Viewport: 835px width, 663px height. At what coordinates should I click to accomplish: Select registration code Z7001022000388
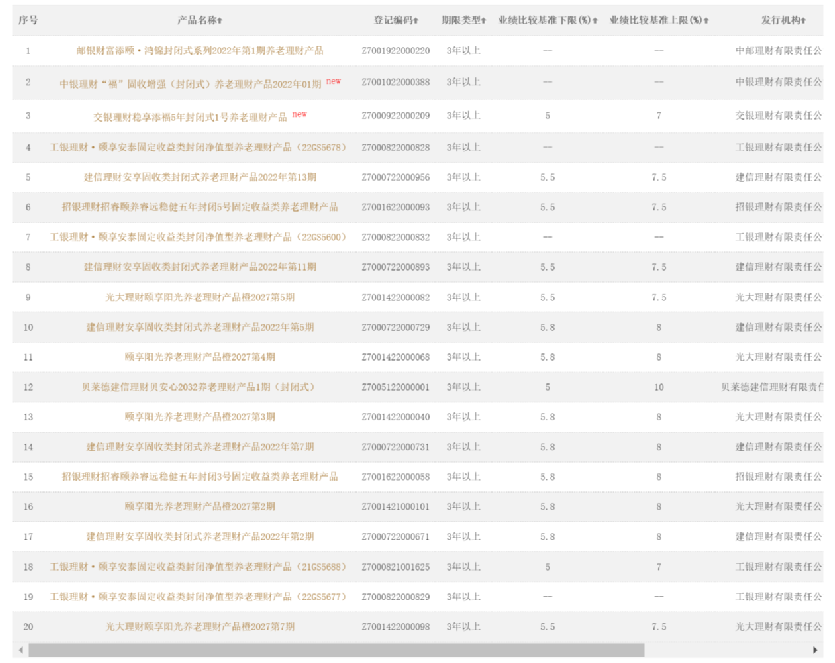[x=396, y=82]
